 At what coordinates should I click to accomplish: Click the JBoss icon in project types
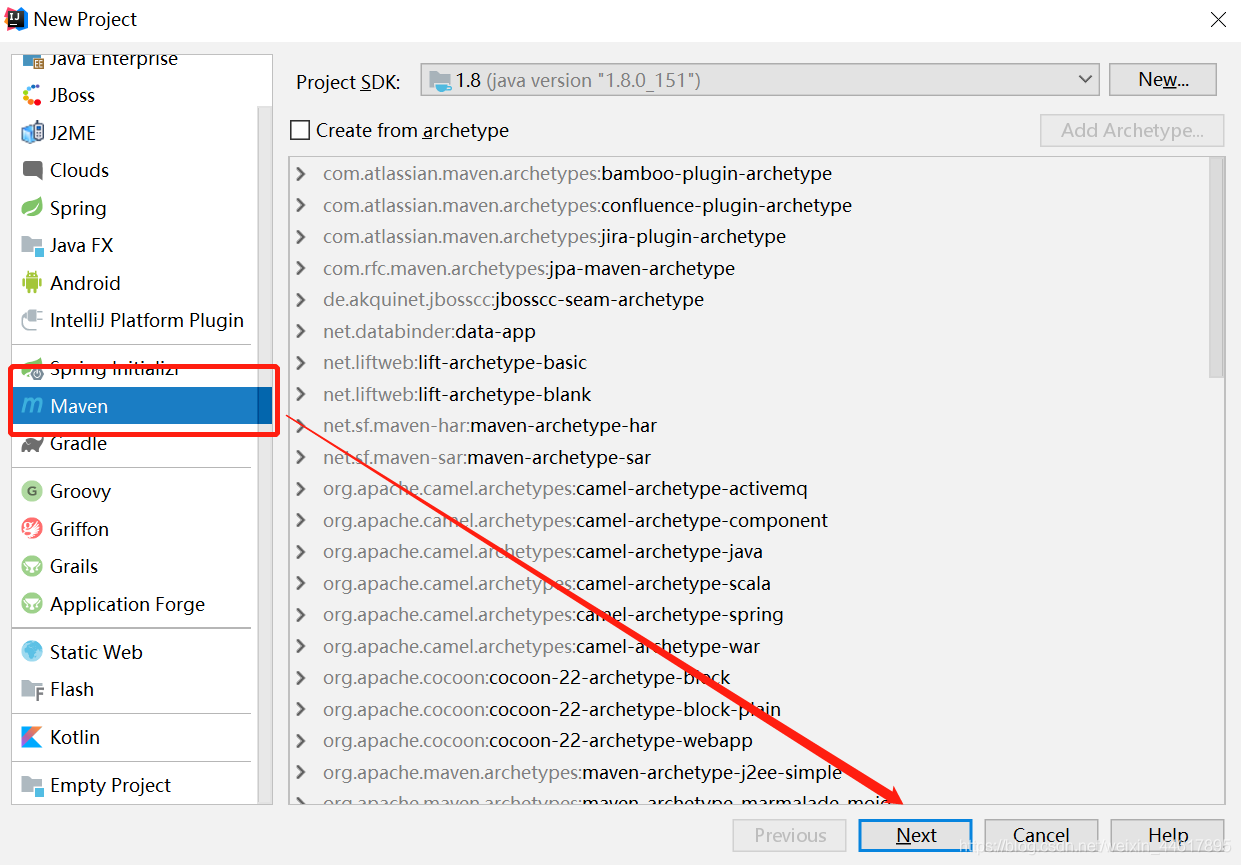click(33, 96)
